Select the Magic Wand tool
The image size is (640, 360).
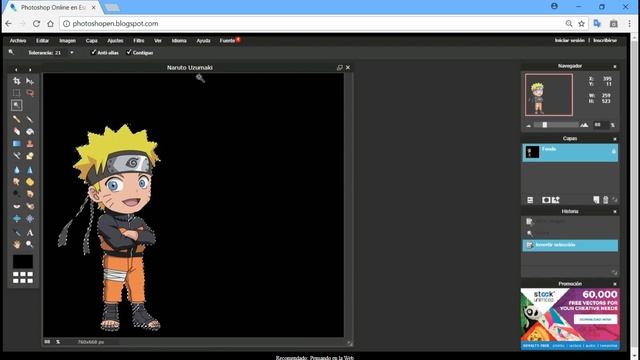(x=16, y=105)
